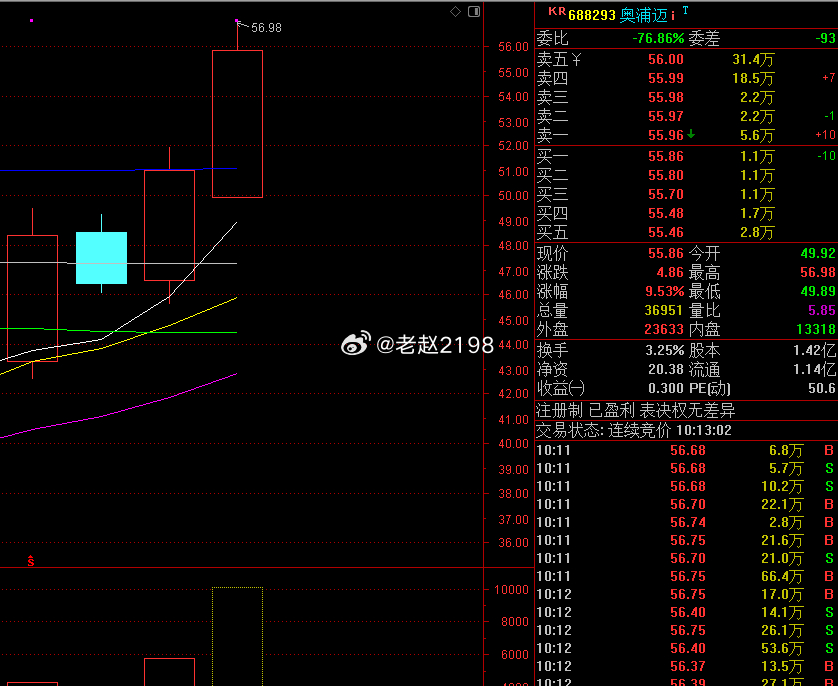Select the 10:11 trade of 6.8万
This screenshot has width=838, height=686.
coord(686,450)
